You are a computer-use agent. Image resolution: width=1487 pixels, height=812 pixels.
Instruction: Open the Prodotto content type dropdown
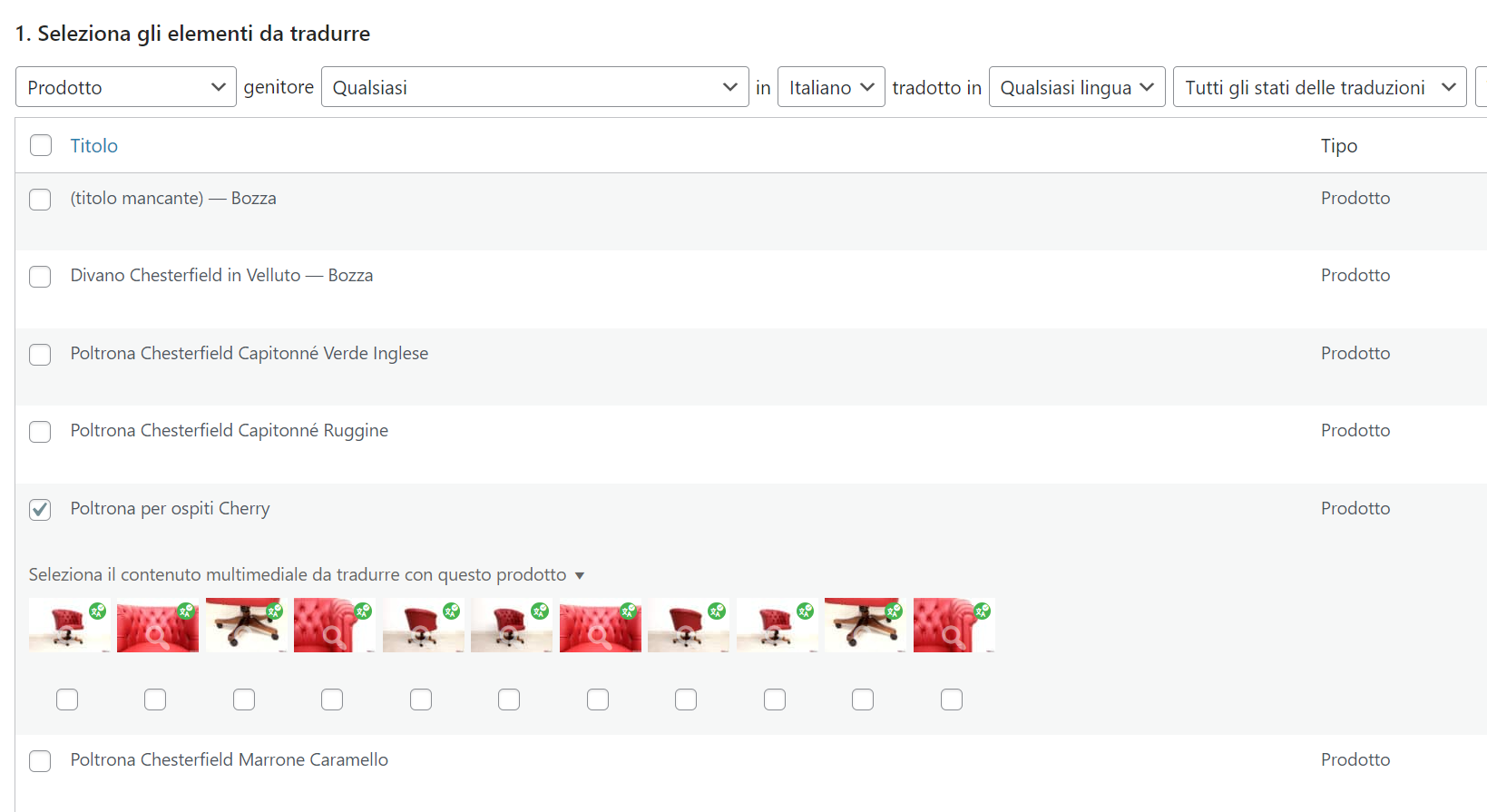coord(126,87)
